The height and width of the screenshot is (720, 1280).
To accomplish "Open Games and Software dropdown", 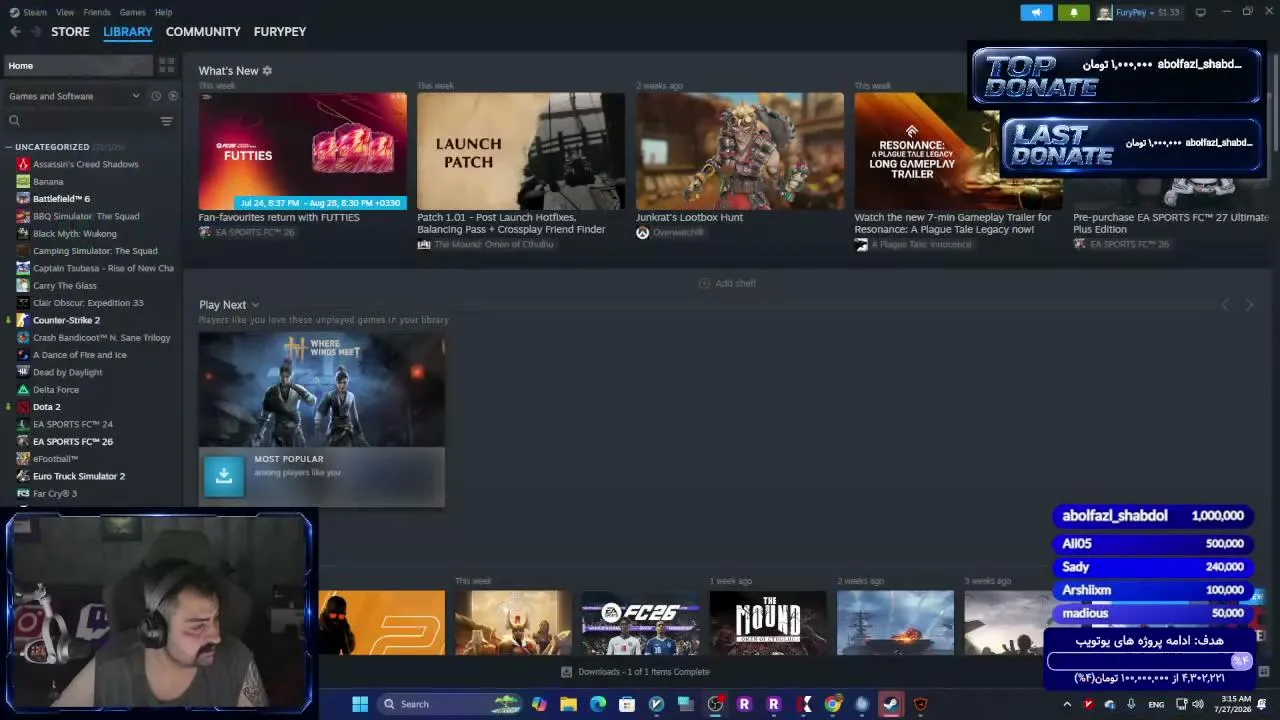I will [x=74, y=96].
